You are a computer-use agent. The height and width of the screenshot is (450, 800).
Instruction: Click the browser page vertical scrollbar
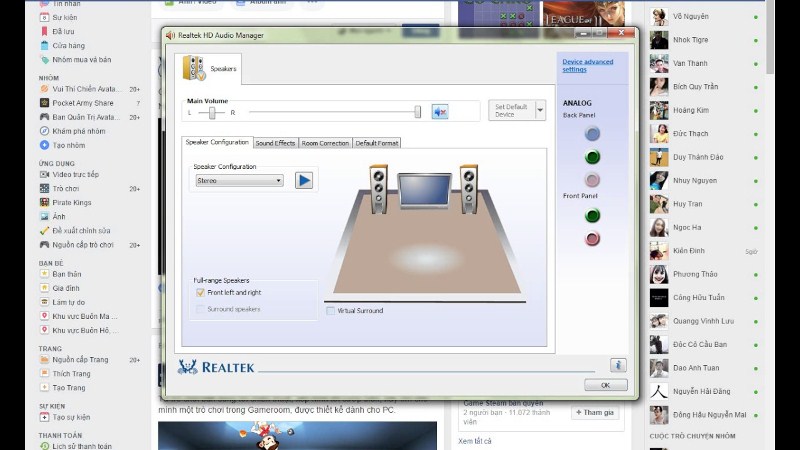click(x=770, y=37)
